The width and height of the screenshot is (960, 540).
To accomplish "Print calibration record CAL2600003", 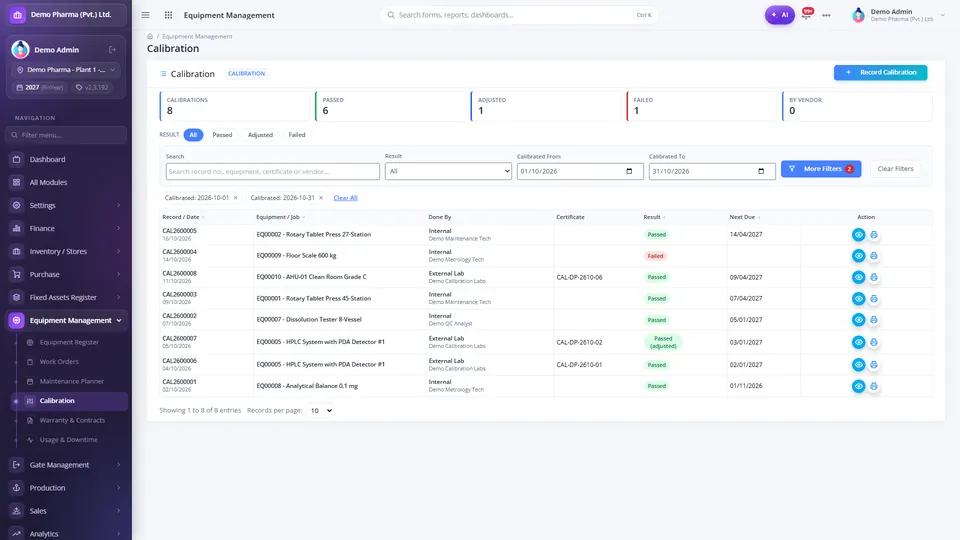I will tap(874, 299).
